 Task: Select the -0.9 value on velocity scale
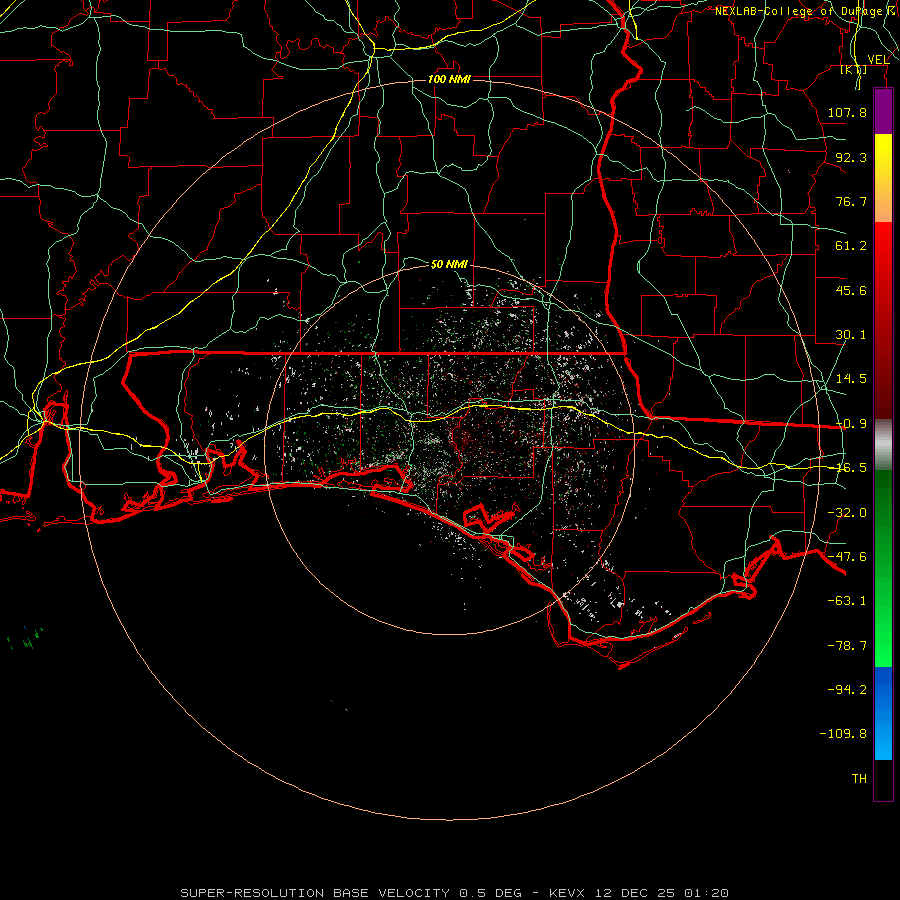[x=851, y=424]
